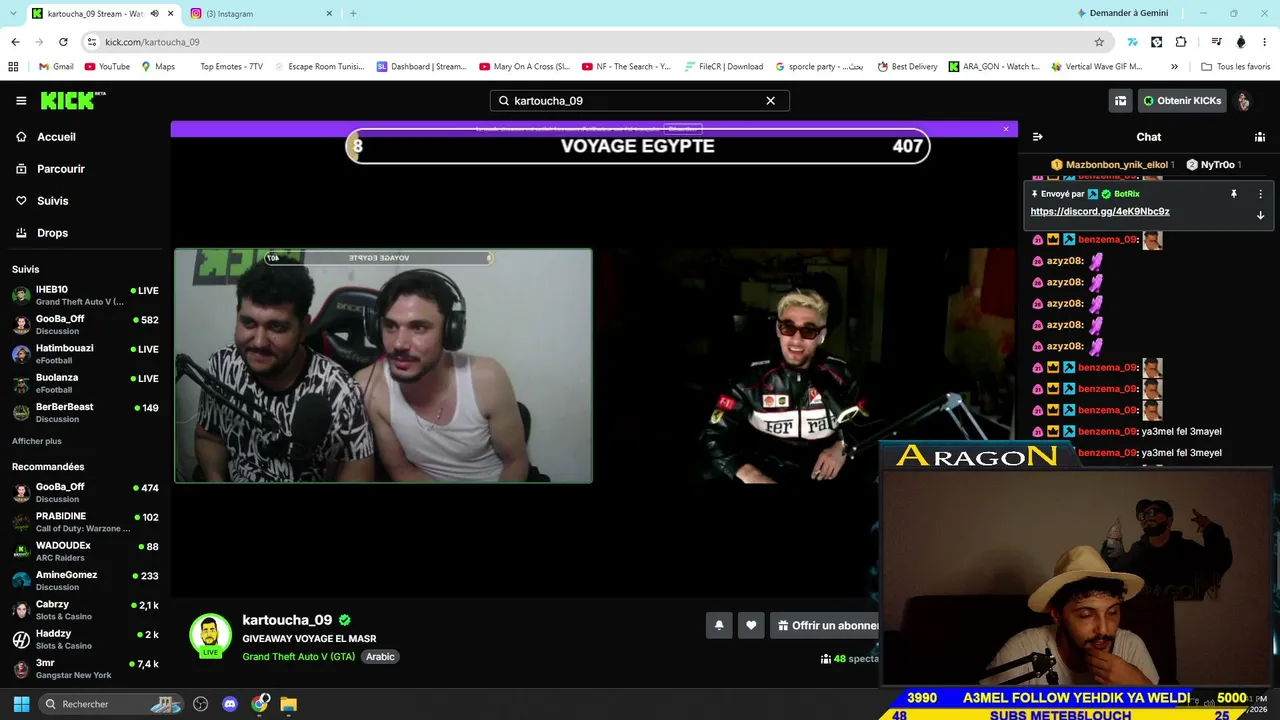Open the YouTube bookmark

pos(107,67)
